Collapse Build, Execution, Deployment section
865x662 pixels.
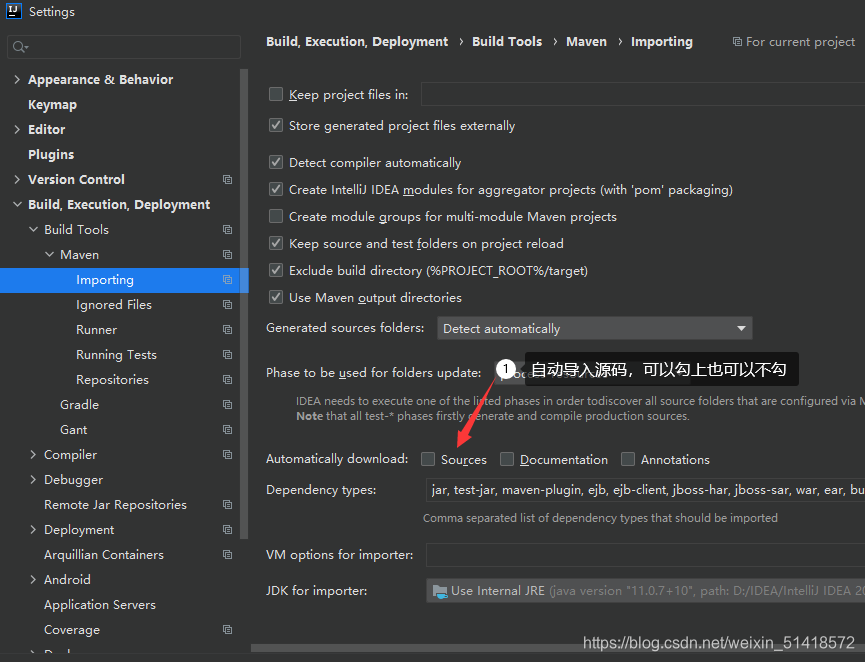pos(17,204)
